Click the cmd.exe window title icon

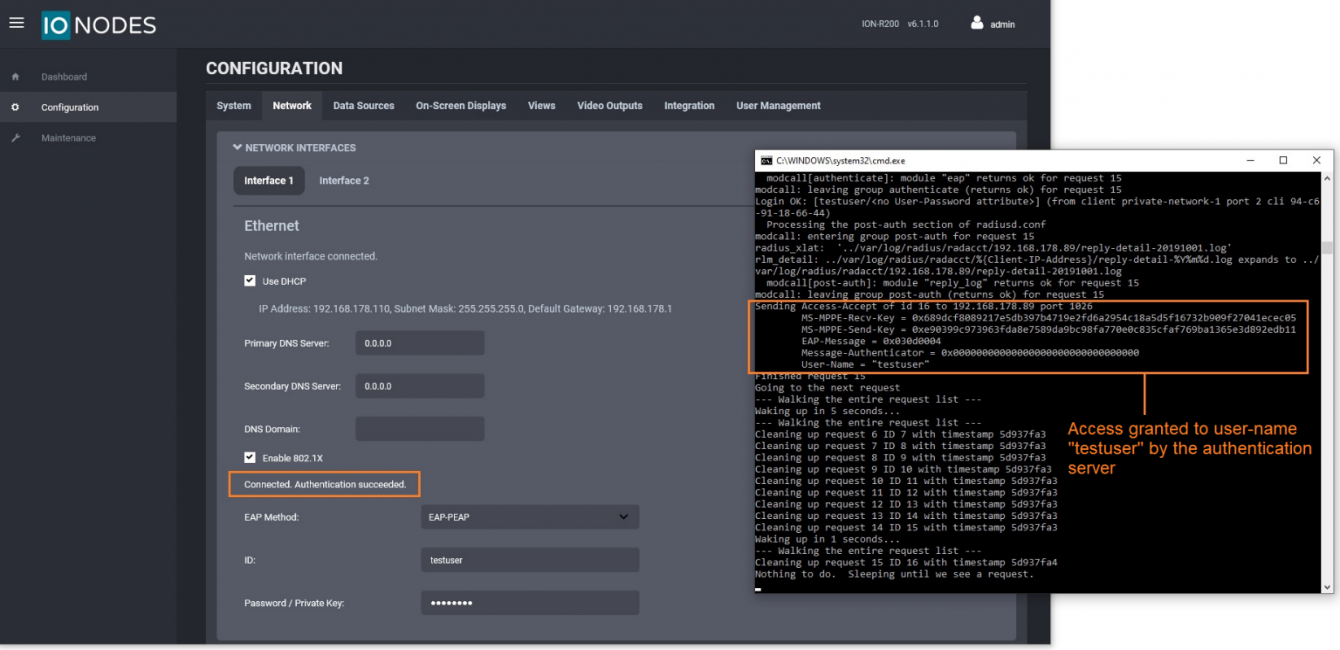[x=766, y=161]
